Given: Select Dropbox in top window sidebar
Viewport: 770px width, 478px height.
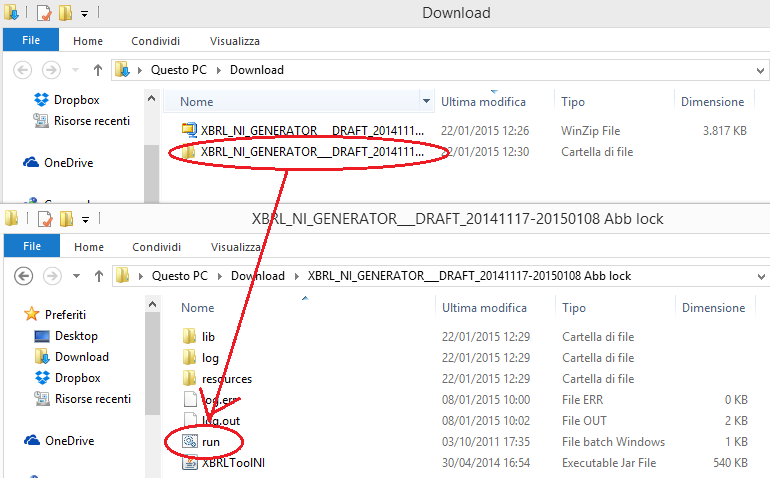Looking at the screenshot, I should 76,100.
